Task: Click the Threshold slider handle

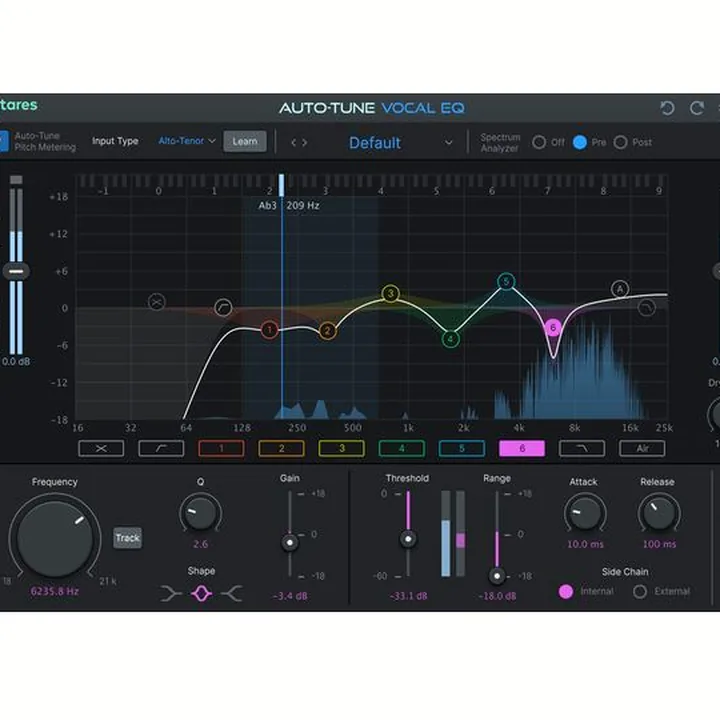Action: pos(408,539)
